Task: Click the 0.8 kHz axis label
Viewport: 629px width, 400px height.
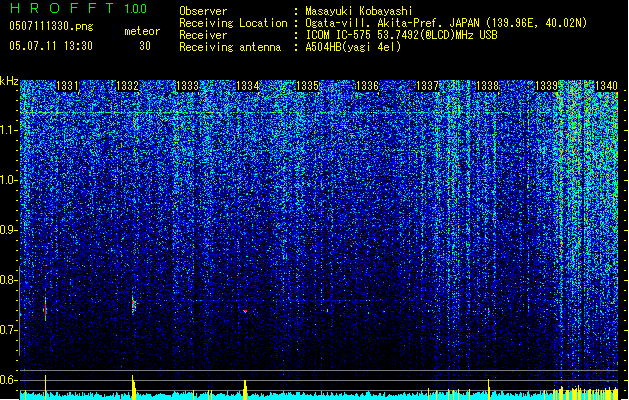Action: (x=8, y=280)
